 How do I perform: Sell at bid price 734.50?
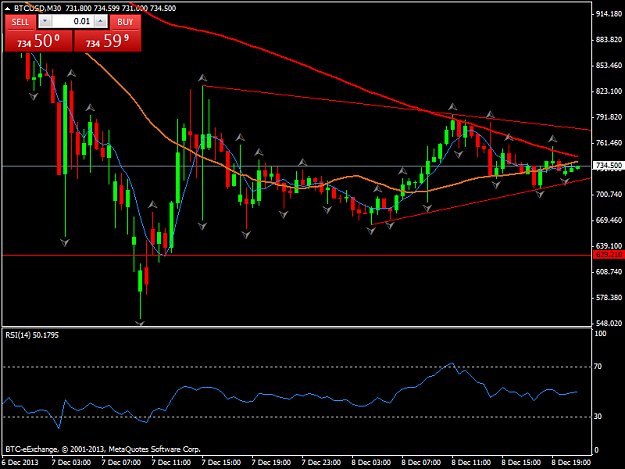coord(39,41)
